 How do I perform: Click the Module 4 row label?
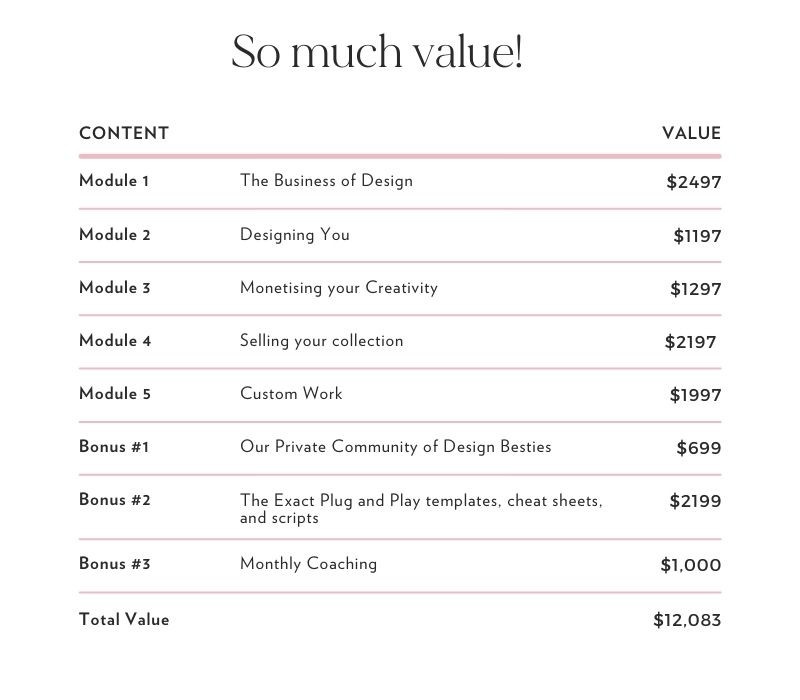coord(115,341)
